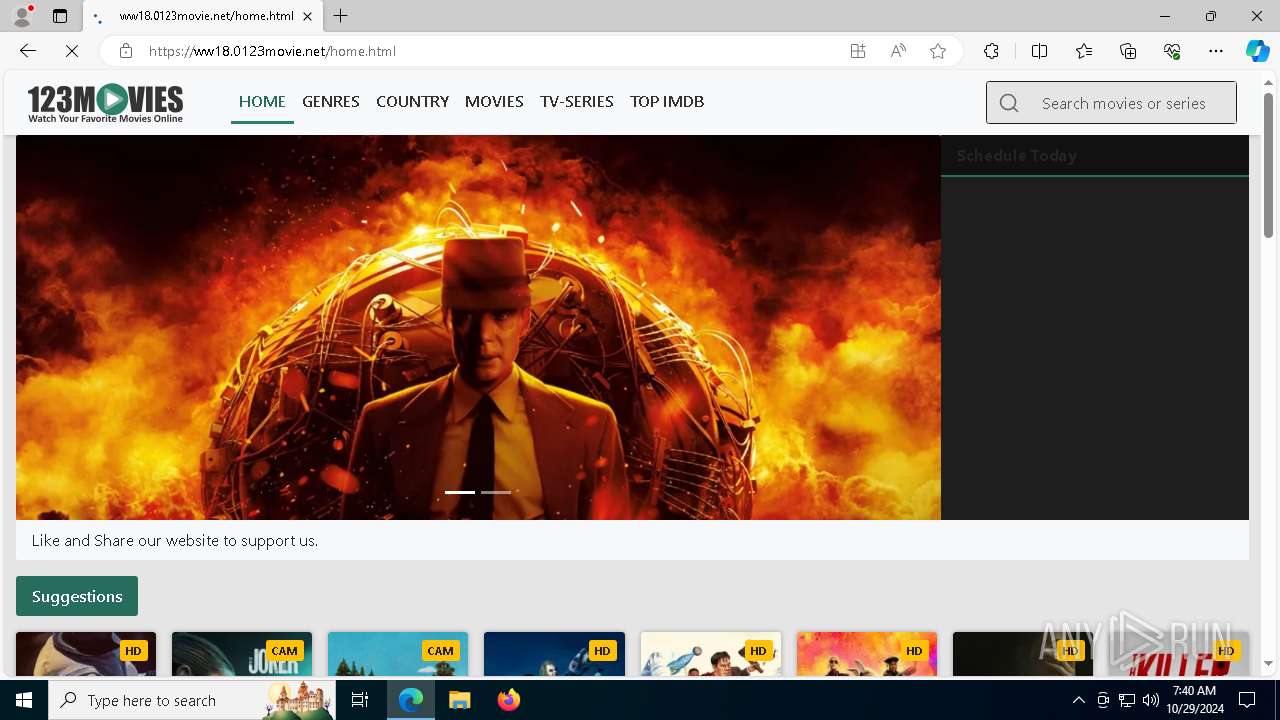Open Collections panel
Image resolution: width=1280 pixels, height=720 pixels.
[1128, 51]
